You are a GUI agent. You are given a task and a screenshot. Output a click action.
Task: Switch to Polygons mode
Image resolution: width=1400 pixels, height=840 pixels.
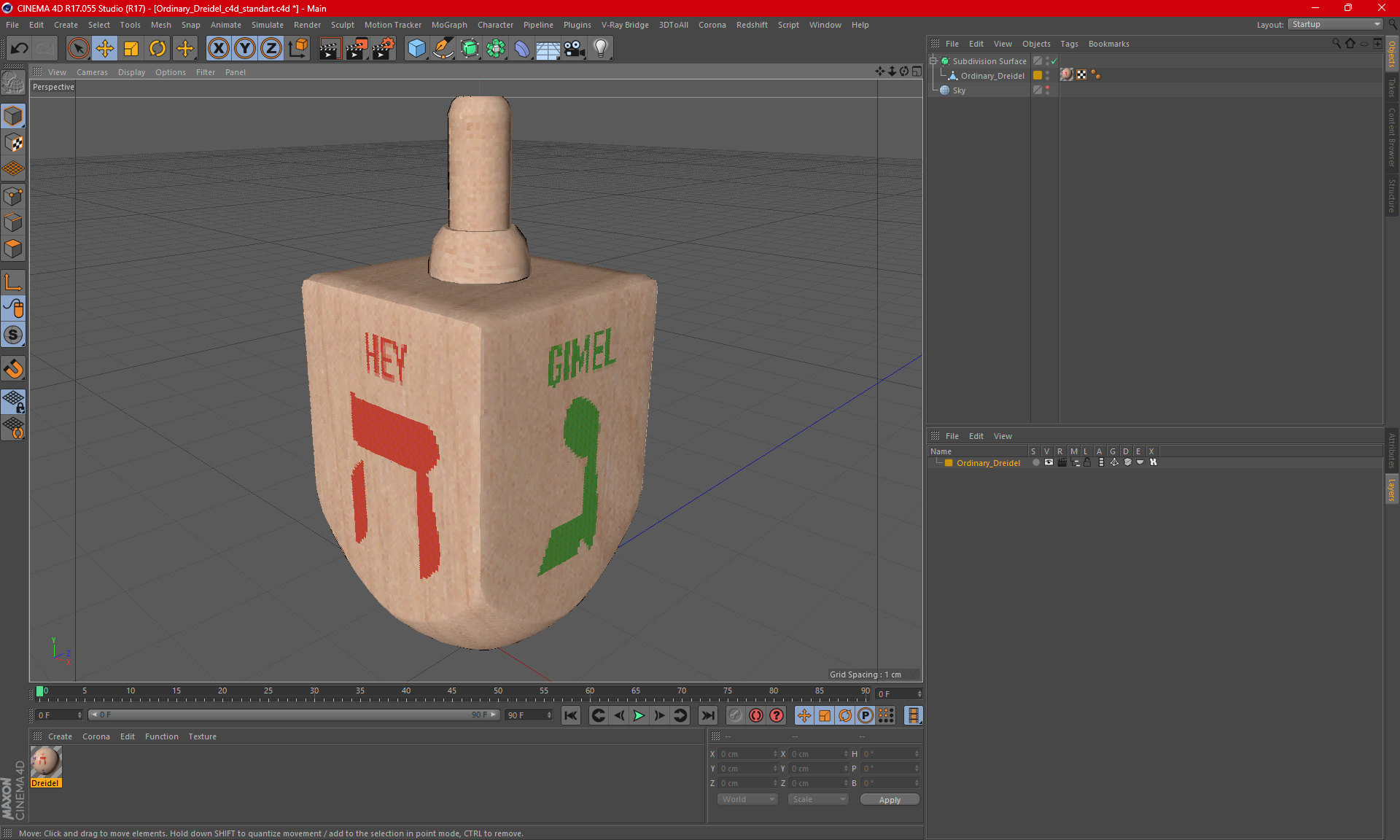pyautogui.click(x=13, y=249)
